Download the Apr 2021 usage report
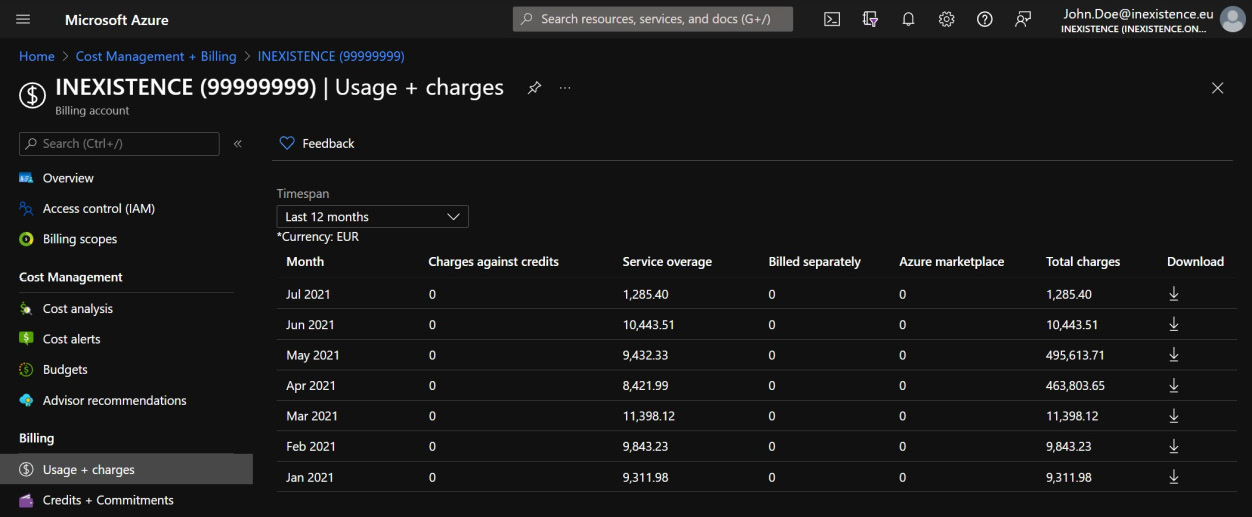 click(1174, 385)
